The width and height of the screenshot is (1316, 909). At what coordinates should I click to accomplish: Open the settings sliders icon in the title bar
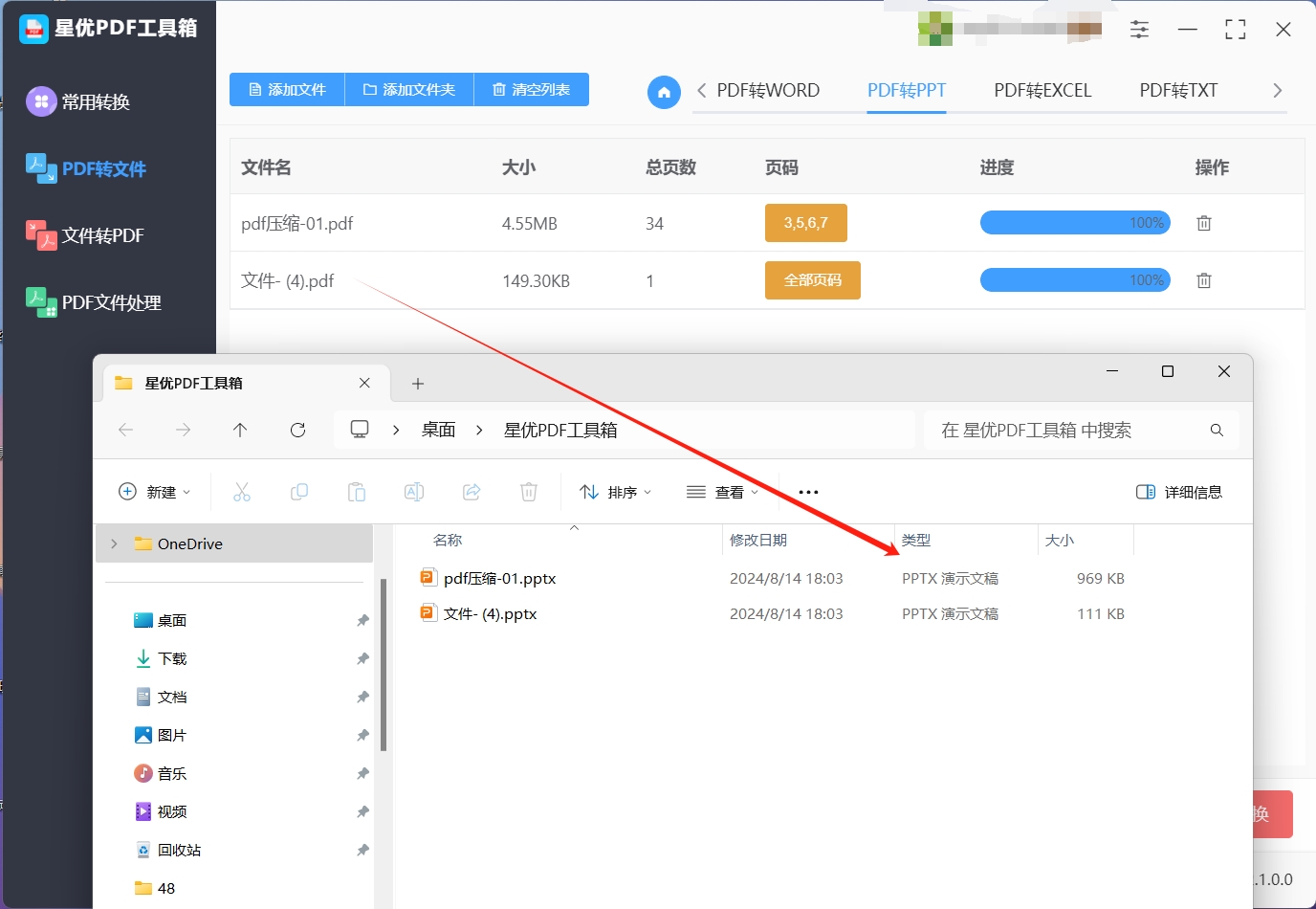click(x=1139, y=30)
